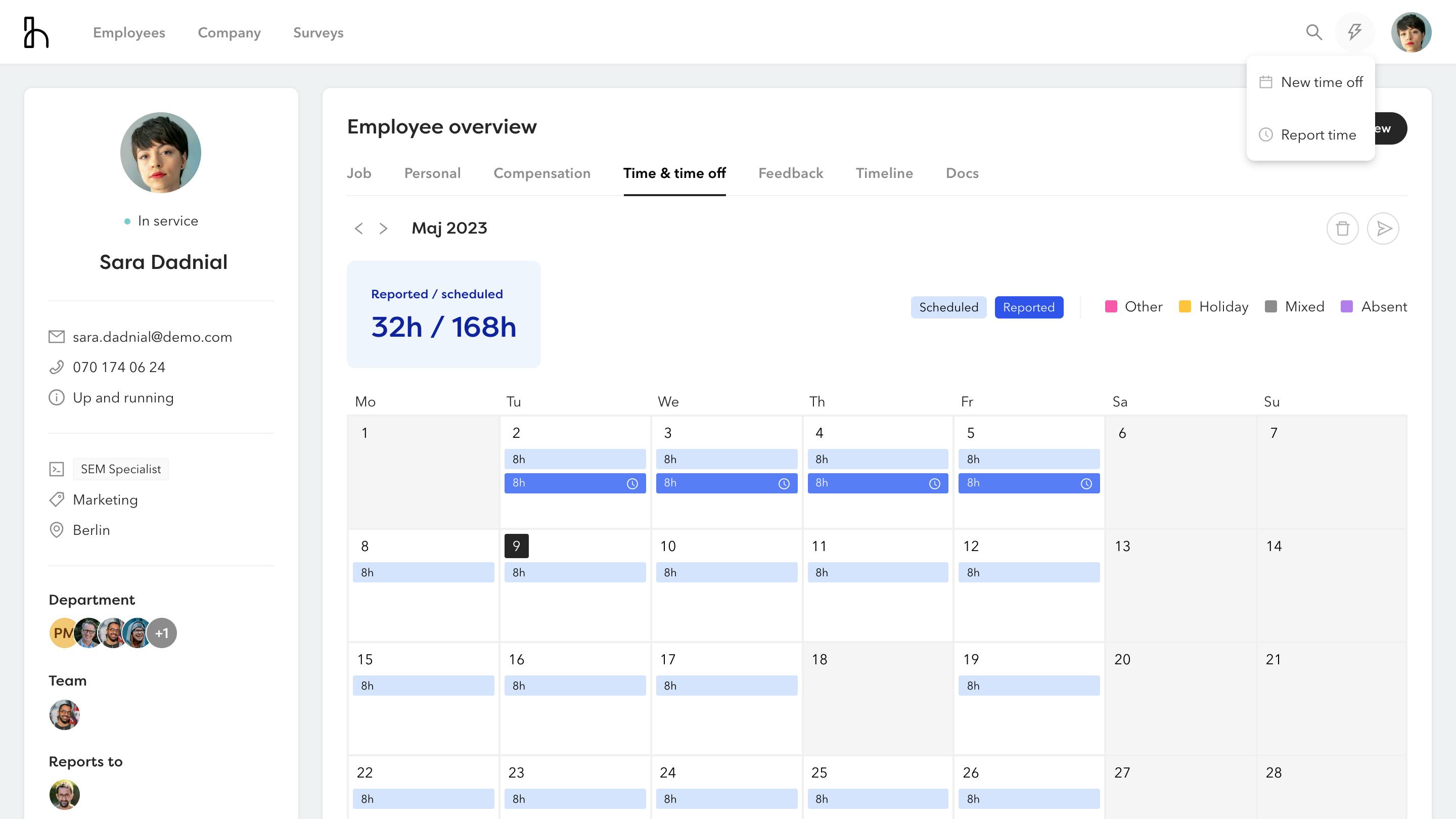
Task: Click the gray Mixed legend swatch
Action: 1270,307
